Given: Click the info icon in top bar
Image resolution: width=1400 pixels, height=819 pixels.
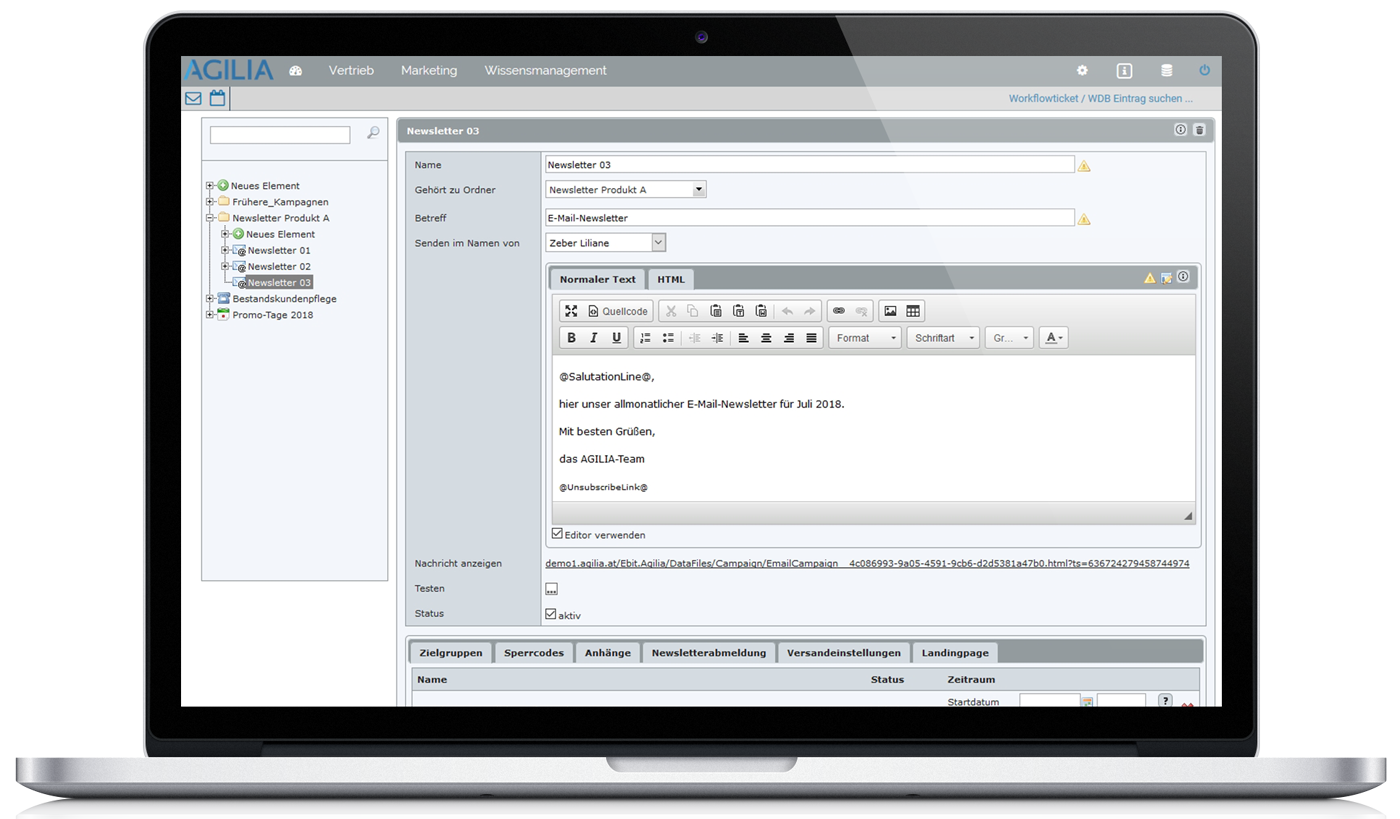Looking at the screenshot, I should [x=1124, y=71].
